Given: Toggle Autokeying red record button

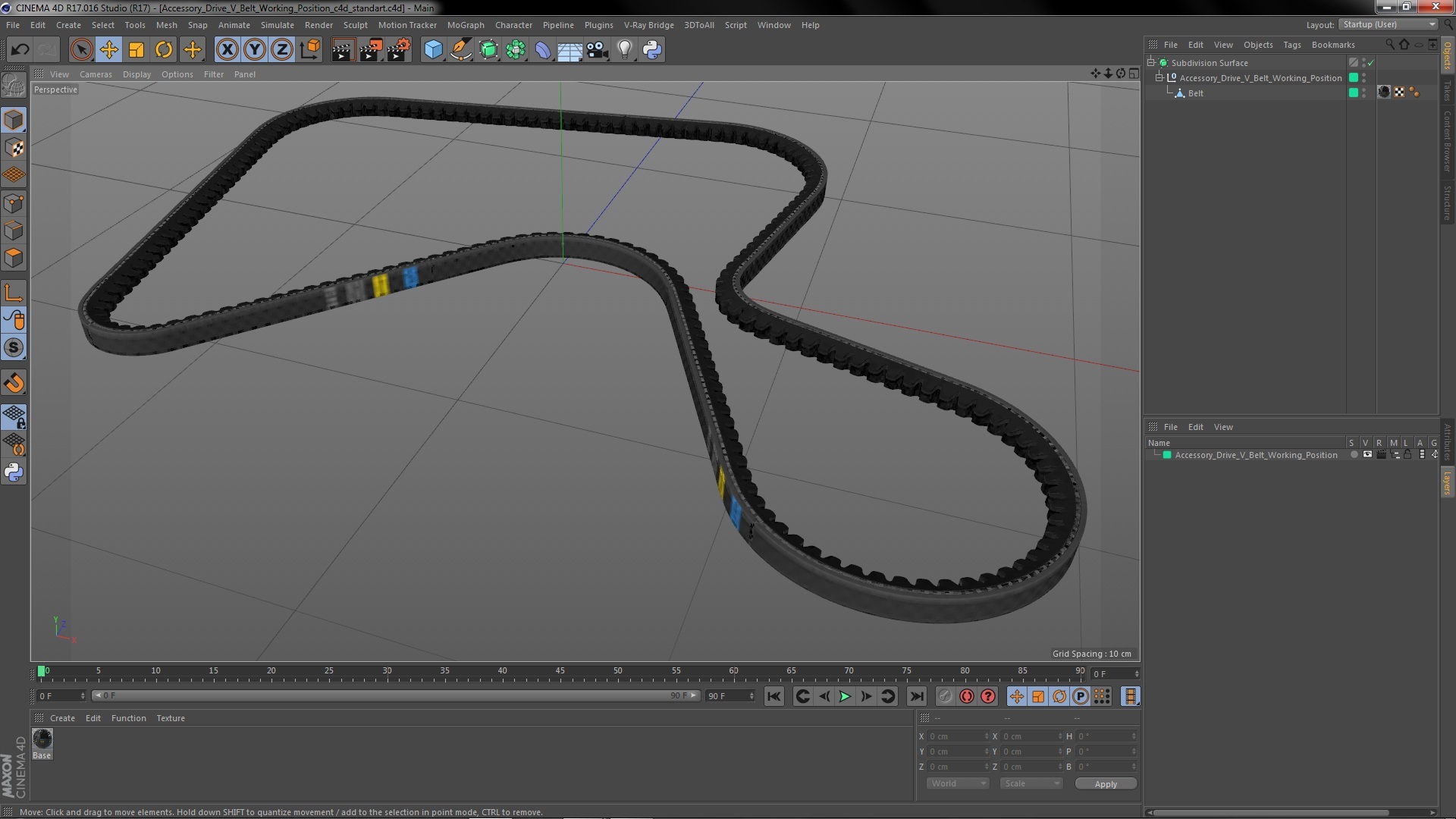Looking at the screenshot, I should (967, 696).
